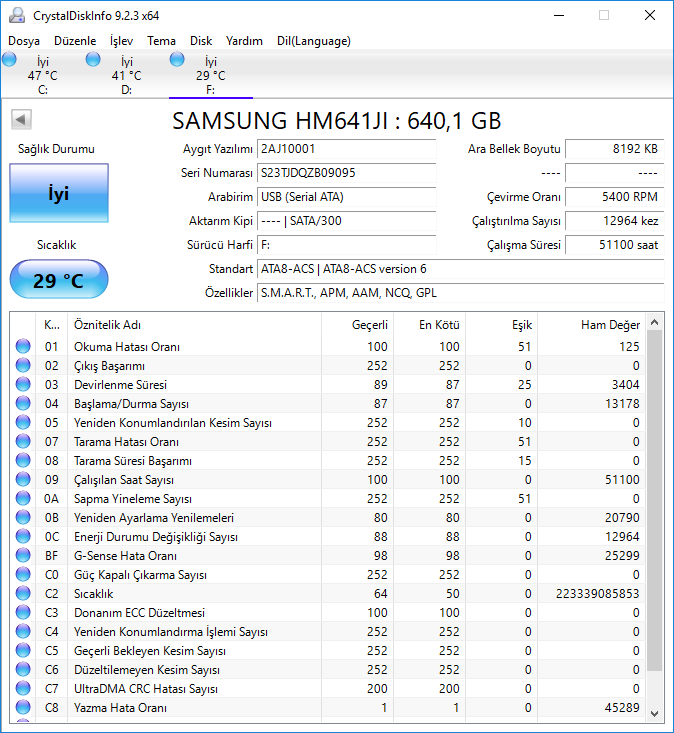Click the Özellikler S.M.A.R.T. field
Viewport: 674px width, 733px height.
460,293
